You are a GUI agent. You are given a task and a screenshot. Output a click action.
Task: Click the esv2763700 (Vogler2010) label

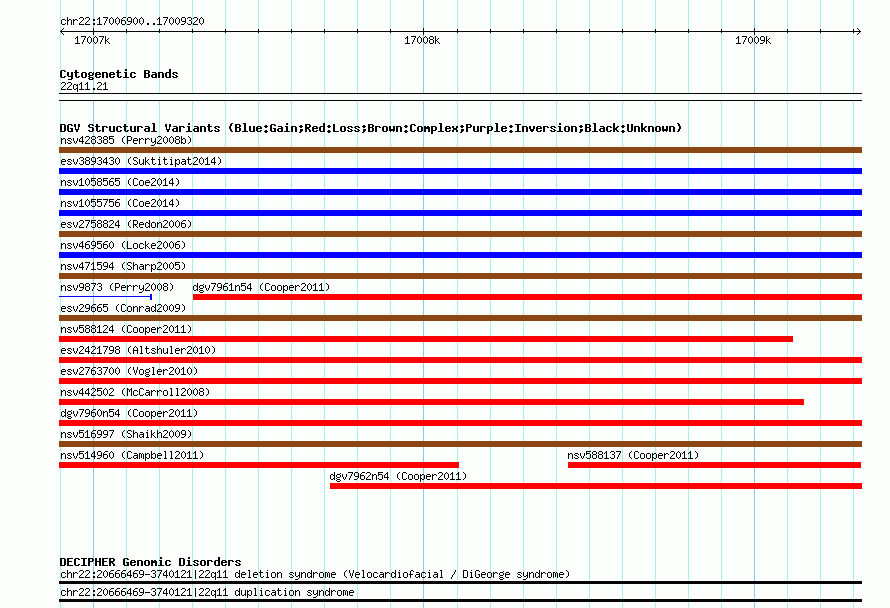[x=129, y=371]
